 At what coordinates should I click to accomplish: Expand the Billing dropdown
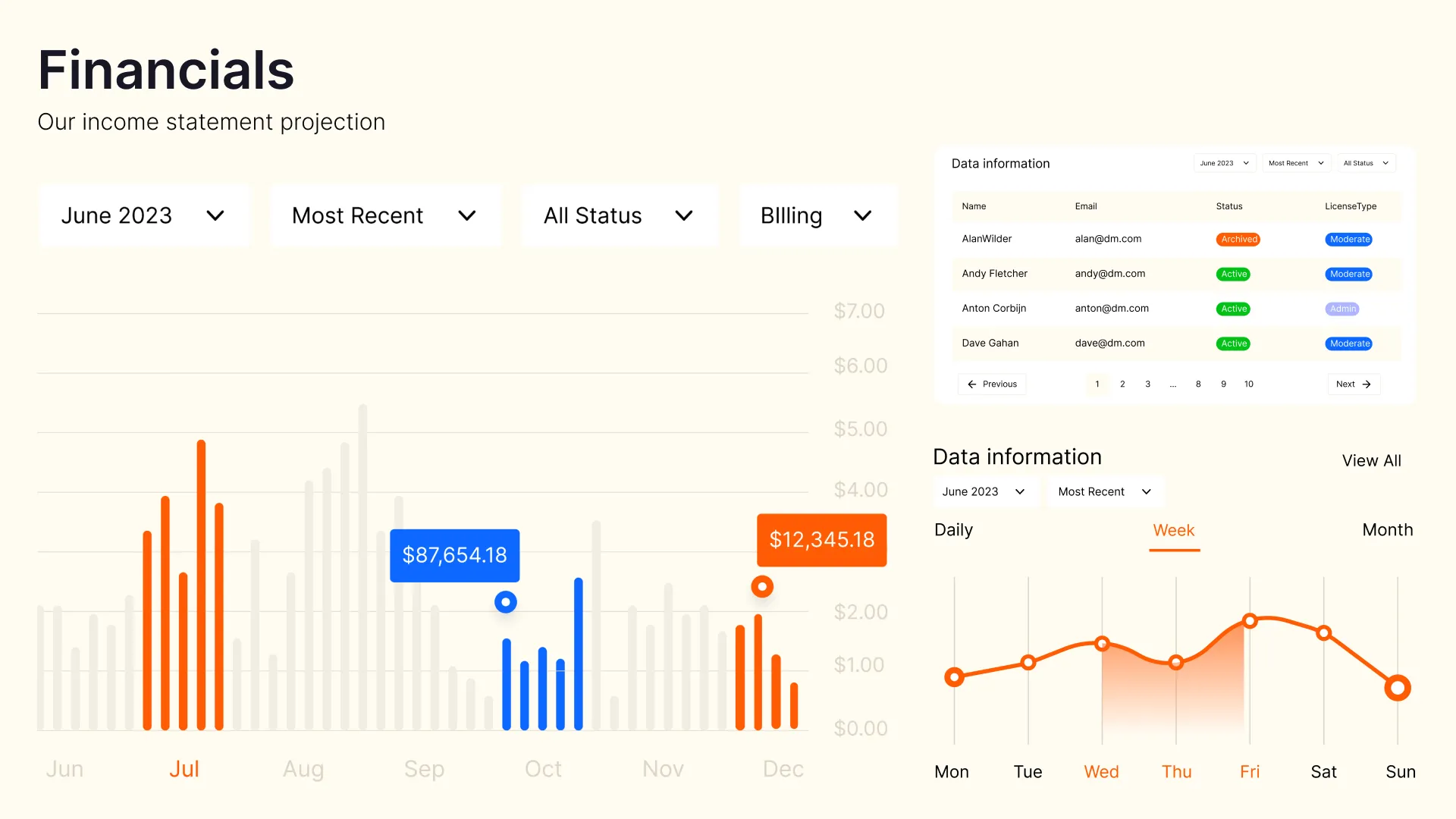(x=817, y=216)
